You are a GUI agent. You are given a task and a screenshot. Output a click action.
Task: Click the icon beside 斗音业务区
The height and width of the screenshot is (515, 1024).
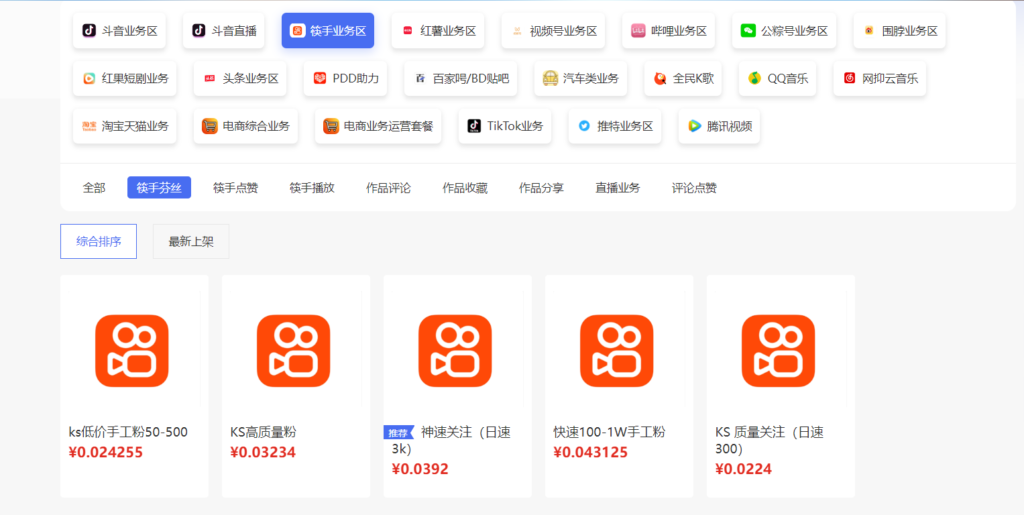click(89, 31)
